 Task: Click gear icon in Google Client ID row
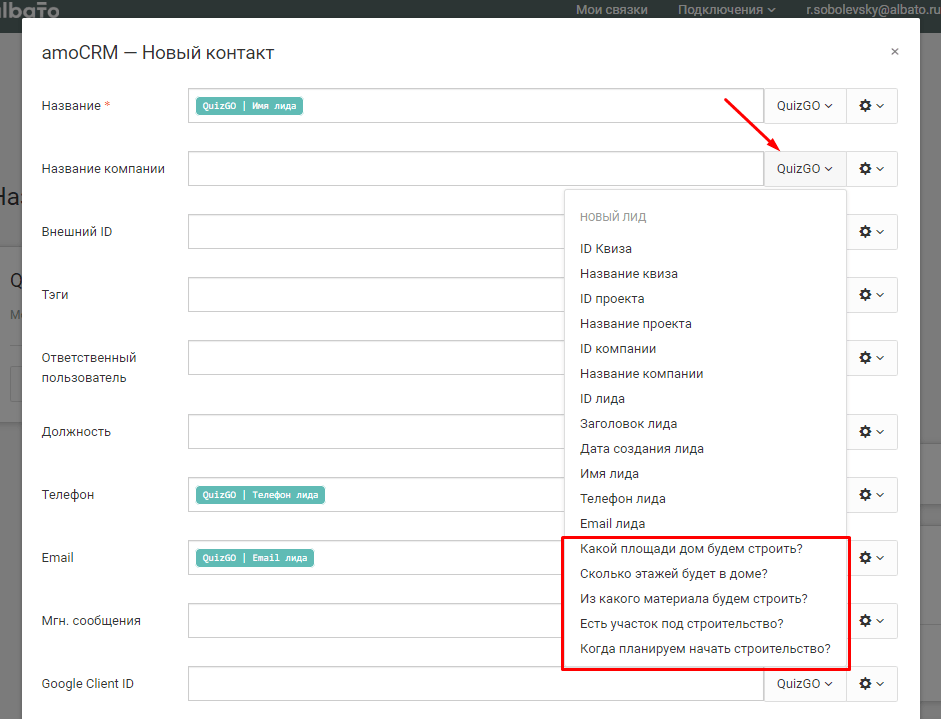[x=871, y=684]
